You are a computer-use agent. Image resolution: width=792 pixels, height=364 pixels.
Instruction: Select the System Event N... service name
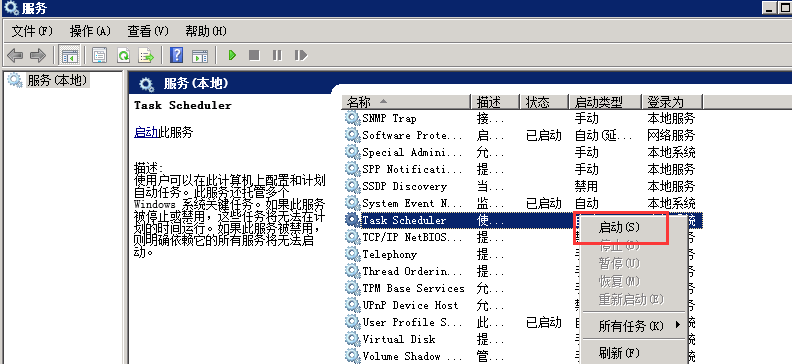[x=412, y=203]
